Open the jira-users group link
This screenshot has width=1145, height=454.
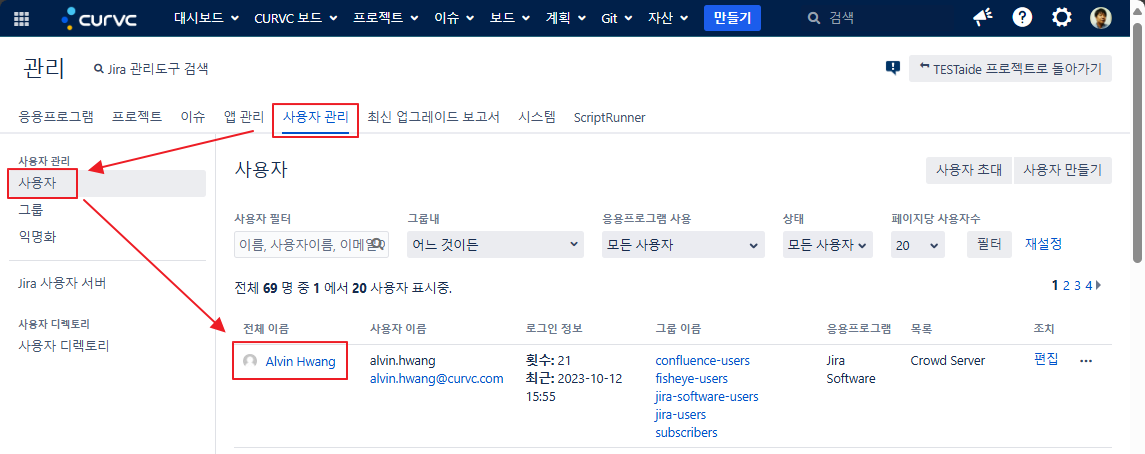pos(681,415)
